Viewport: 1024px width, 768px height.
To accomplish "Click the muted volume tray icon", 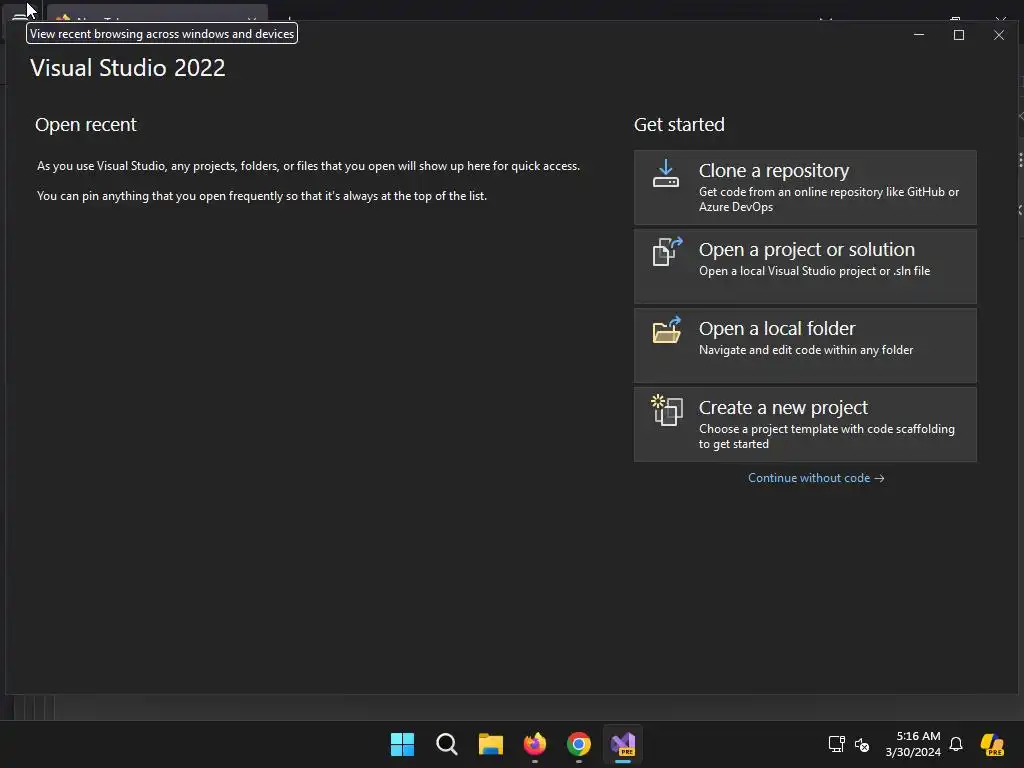I will pyautogui.click(x=862, y=744).
